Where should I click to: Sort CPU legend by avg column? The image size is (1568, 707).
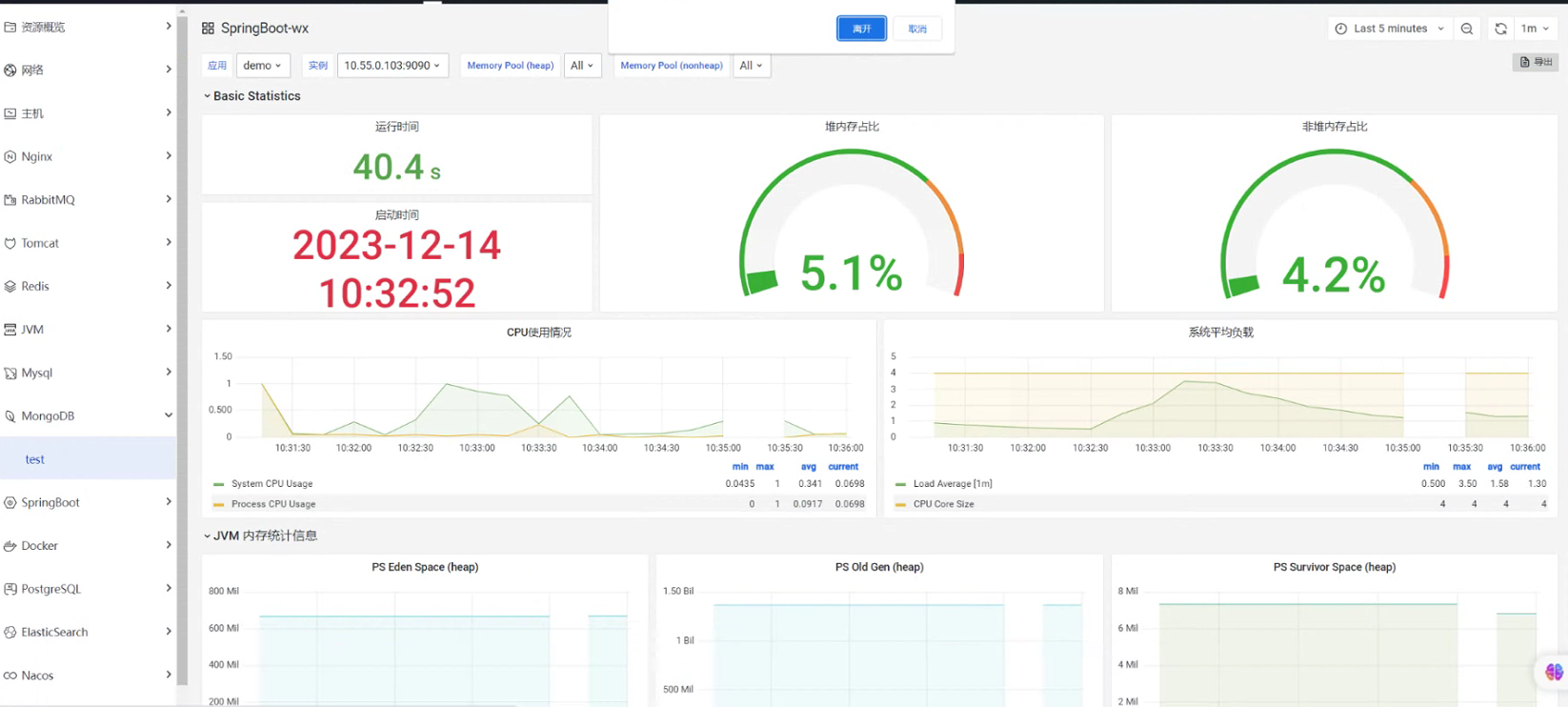pos(809,467)
